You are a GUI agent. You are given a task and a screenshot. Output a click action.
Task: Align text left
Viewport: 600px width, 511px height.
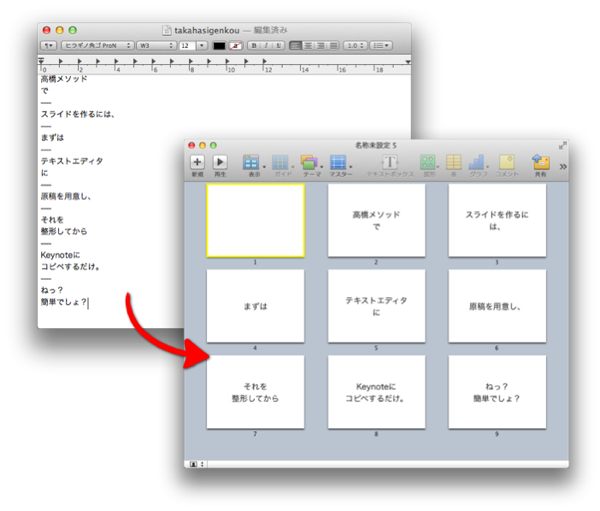click(295, 46)
